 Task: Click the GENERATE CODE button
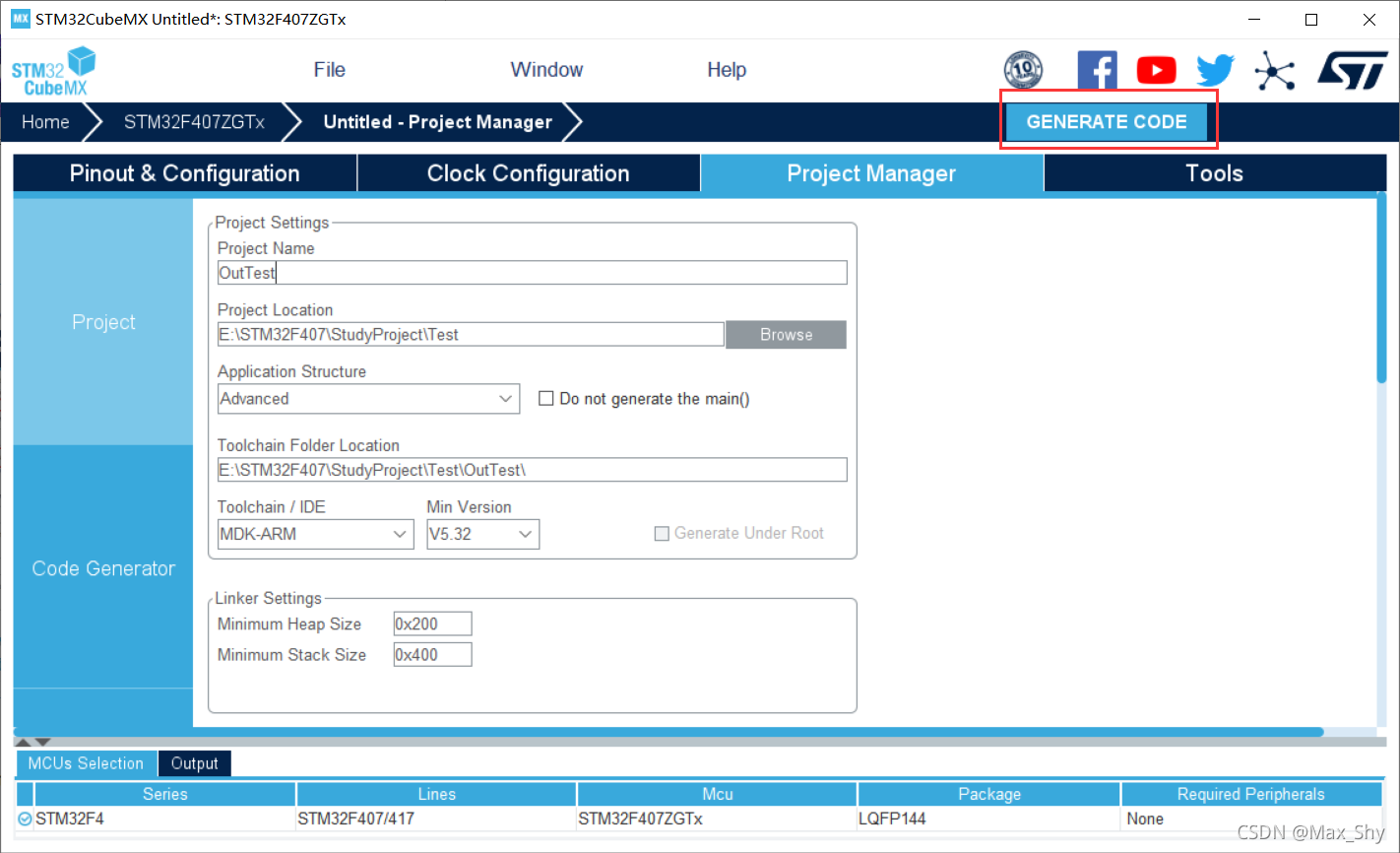click(x=1107, y=122)
